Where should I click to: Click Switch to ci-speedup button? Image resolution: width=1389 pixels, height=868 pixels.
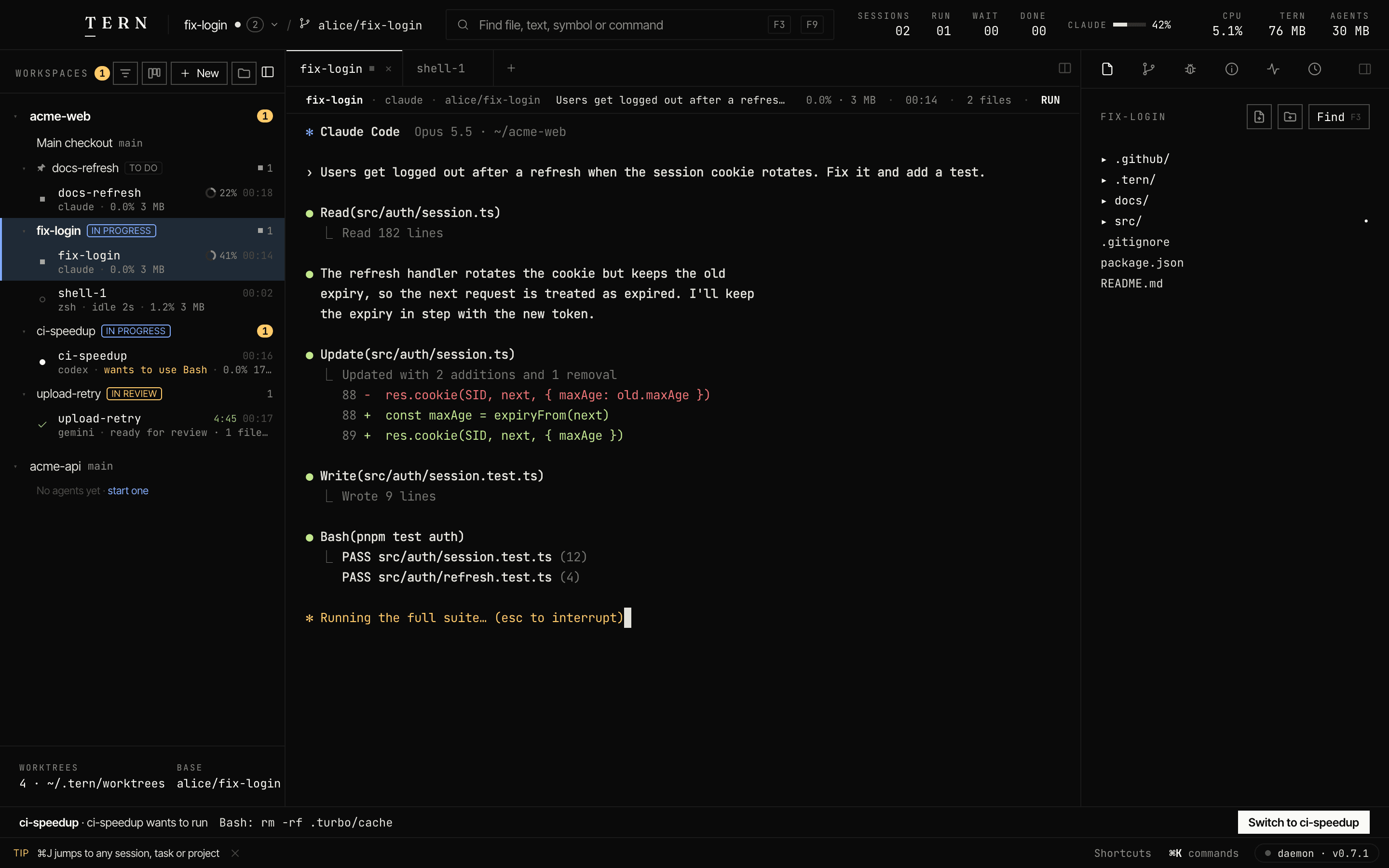point(1304,822)
